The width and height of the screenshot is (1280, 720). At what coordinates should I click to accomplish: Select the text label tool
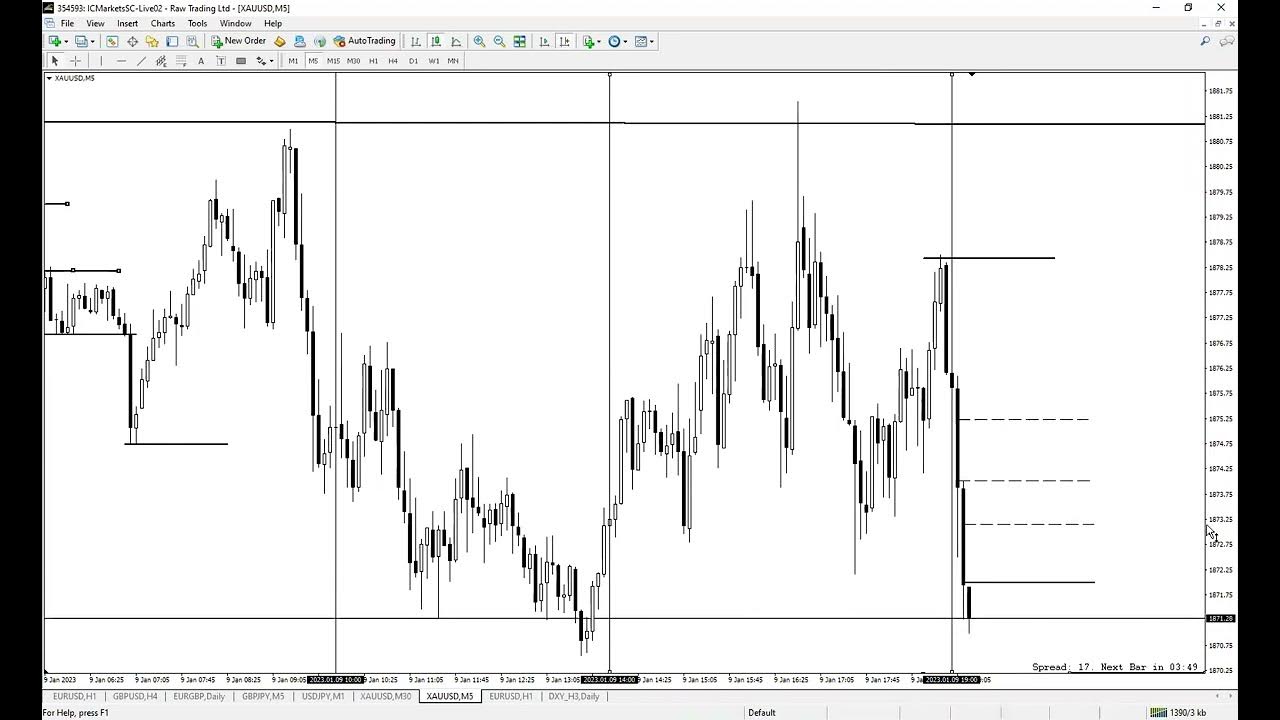pyautogui.click(x=221, y=61)
